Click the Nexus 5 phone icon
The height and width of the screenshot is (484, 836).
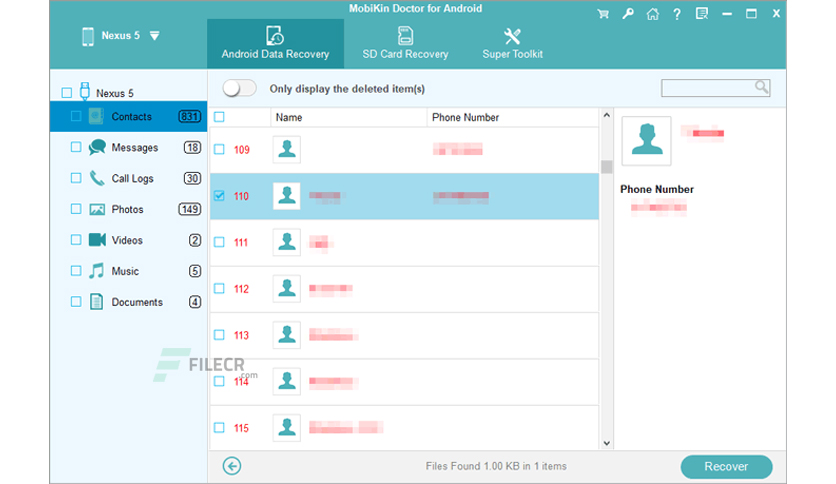coord(88,36)
